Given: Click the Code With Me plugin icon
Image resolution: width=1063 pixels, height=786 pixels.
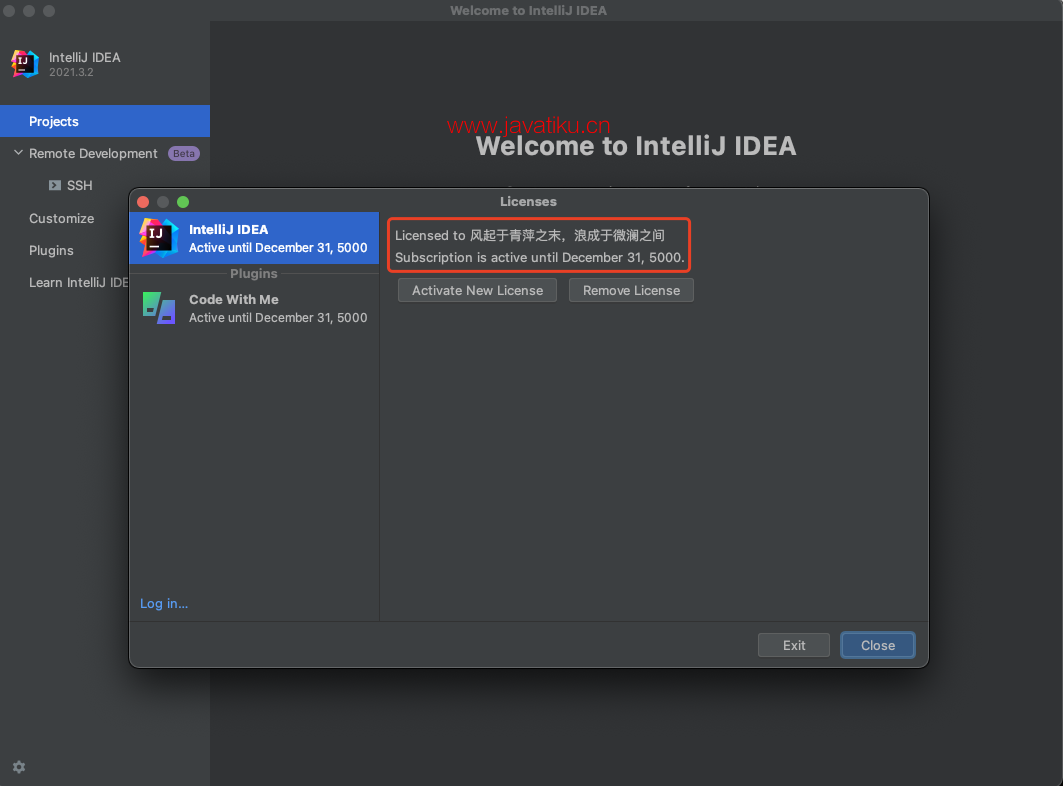Looking at the screenshot, I should click(159, 308).
